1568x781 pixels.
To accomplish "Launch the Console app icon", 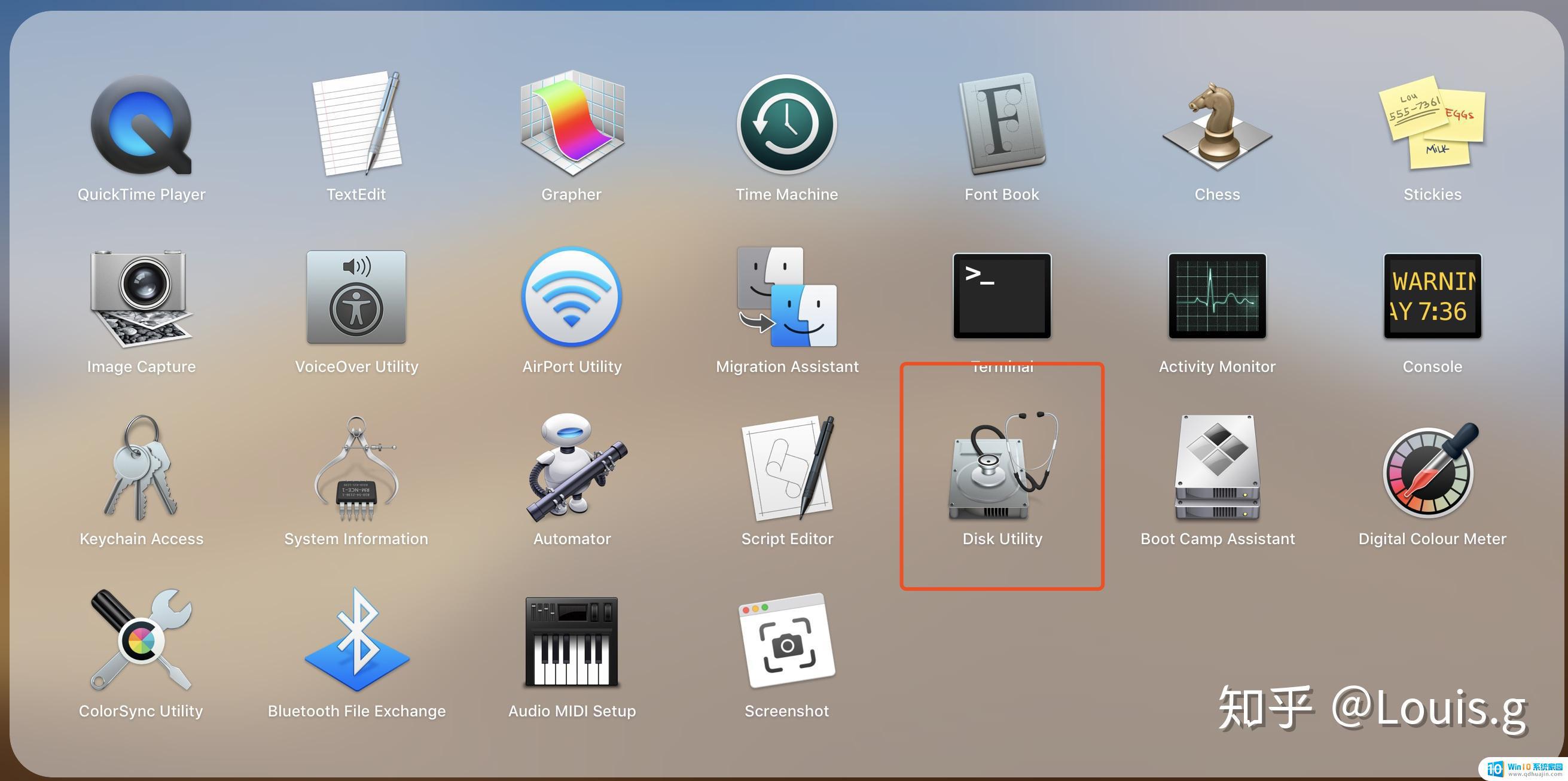I will [1432, 296].
